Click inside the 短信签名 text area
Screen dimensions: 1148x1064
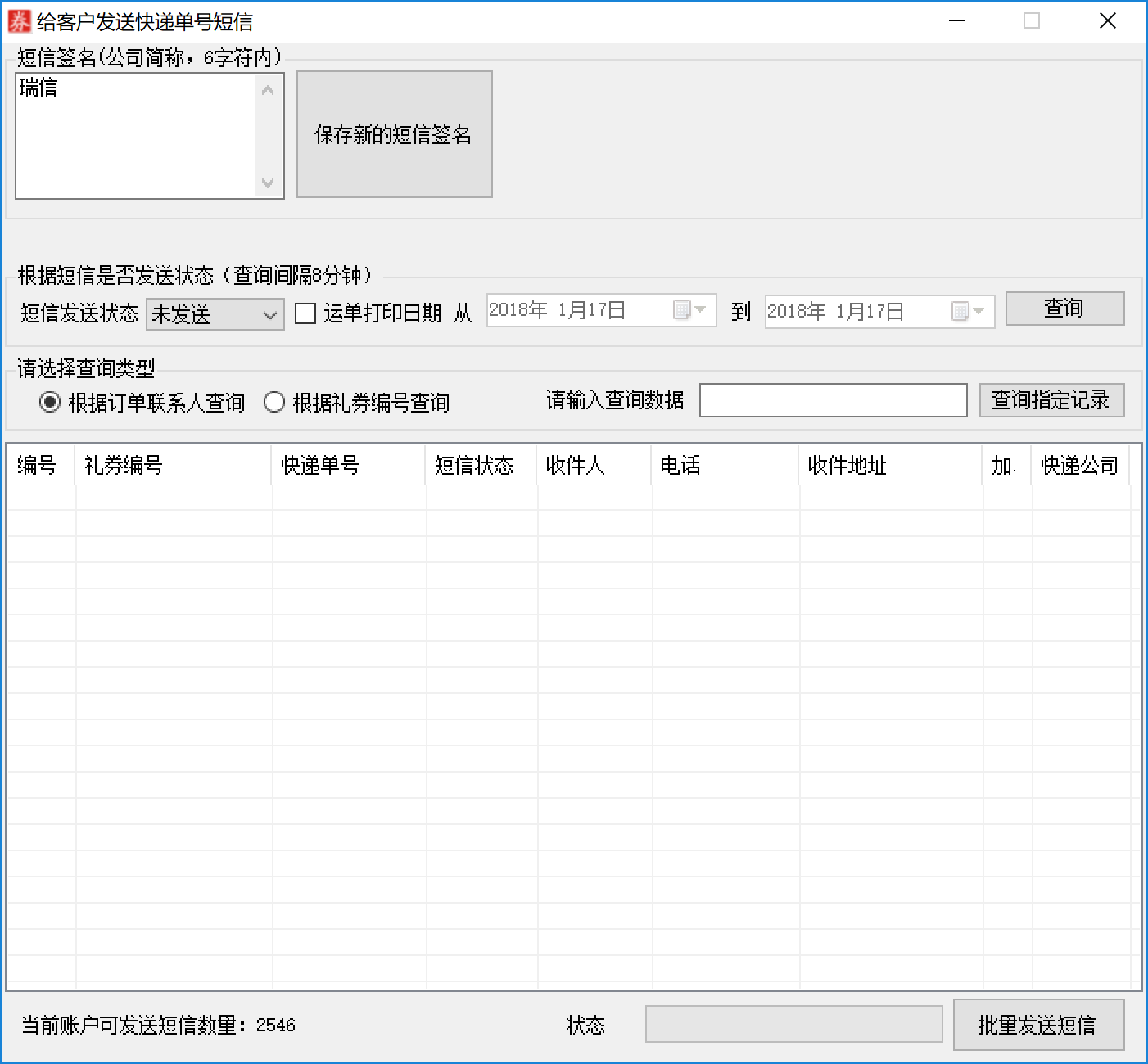135,135
